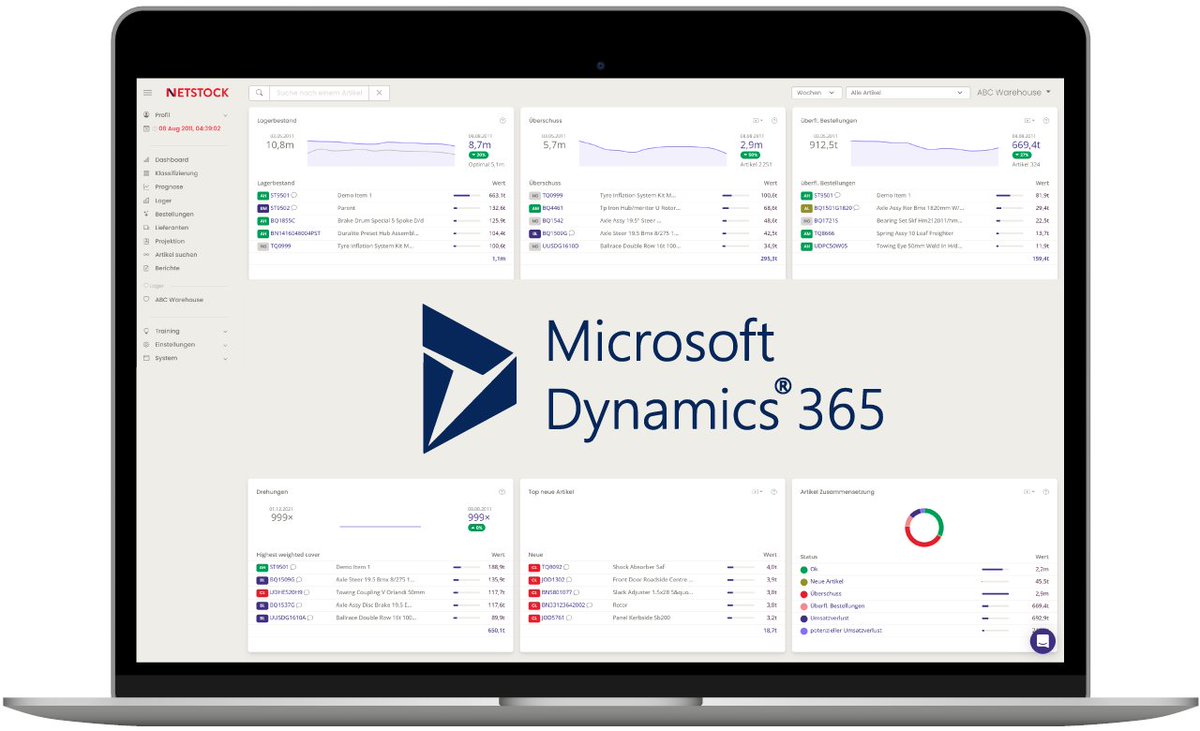The height and width of the screenshot is (731, 1200).
Task: Open Berichte in the sidebar
Action: click(167, 268)
